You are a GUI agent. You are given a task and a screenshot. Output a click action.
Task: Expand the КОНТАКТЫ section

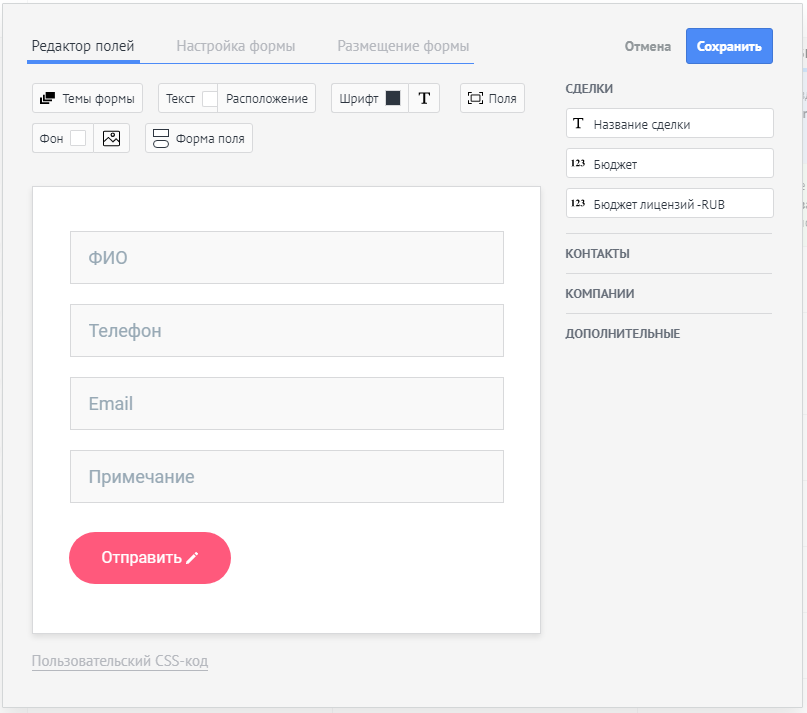point(597,254)
